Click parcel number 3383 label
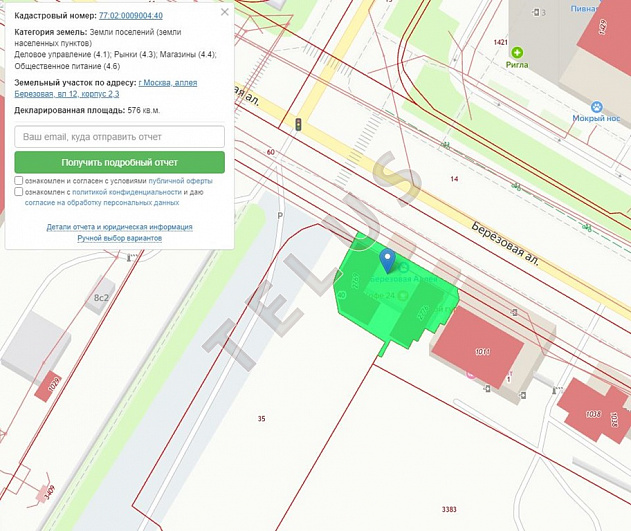The width and height of the screenshot is (631, 531). click(x=449, y=509)
